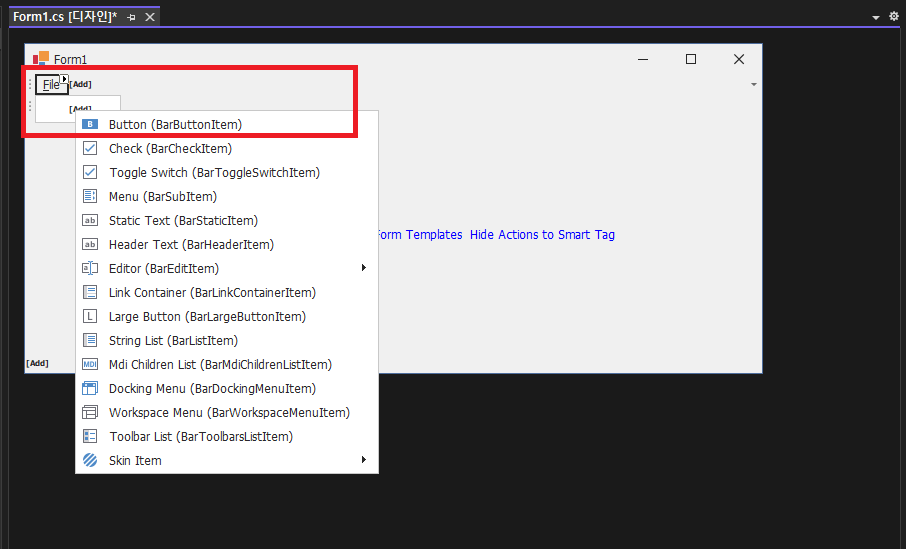Click the Docking Menu icon
Screen dimensions: 906x549
(x=90, y=388)
